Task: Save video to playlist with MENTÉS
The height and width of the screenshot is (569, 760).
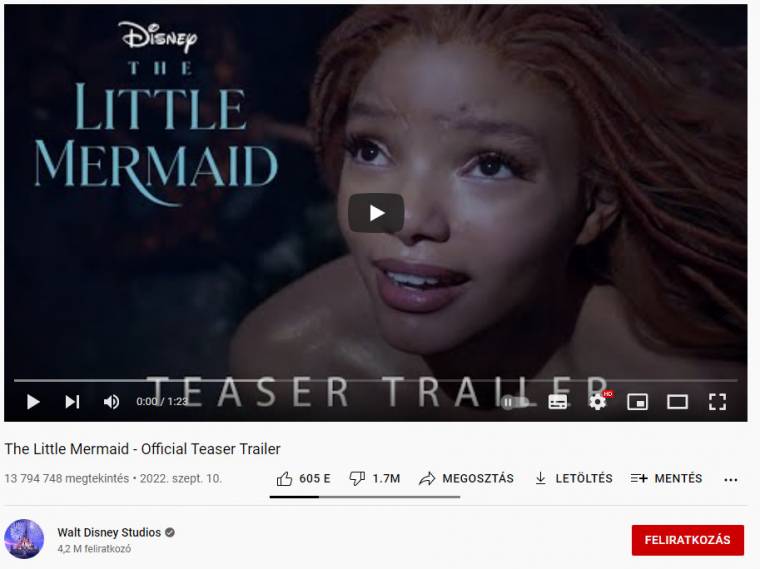Action: click(x=666, y=479)
